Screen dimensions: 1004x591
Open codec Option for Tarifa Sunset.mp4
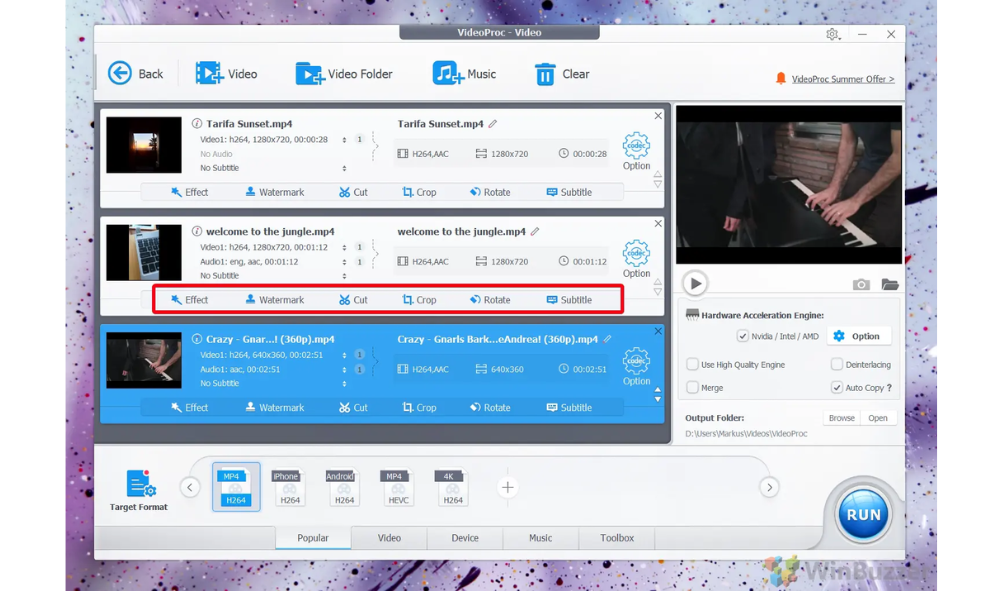636,148
